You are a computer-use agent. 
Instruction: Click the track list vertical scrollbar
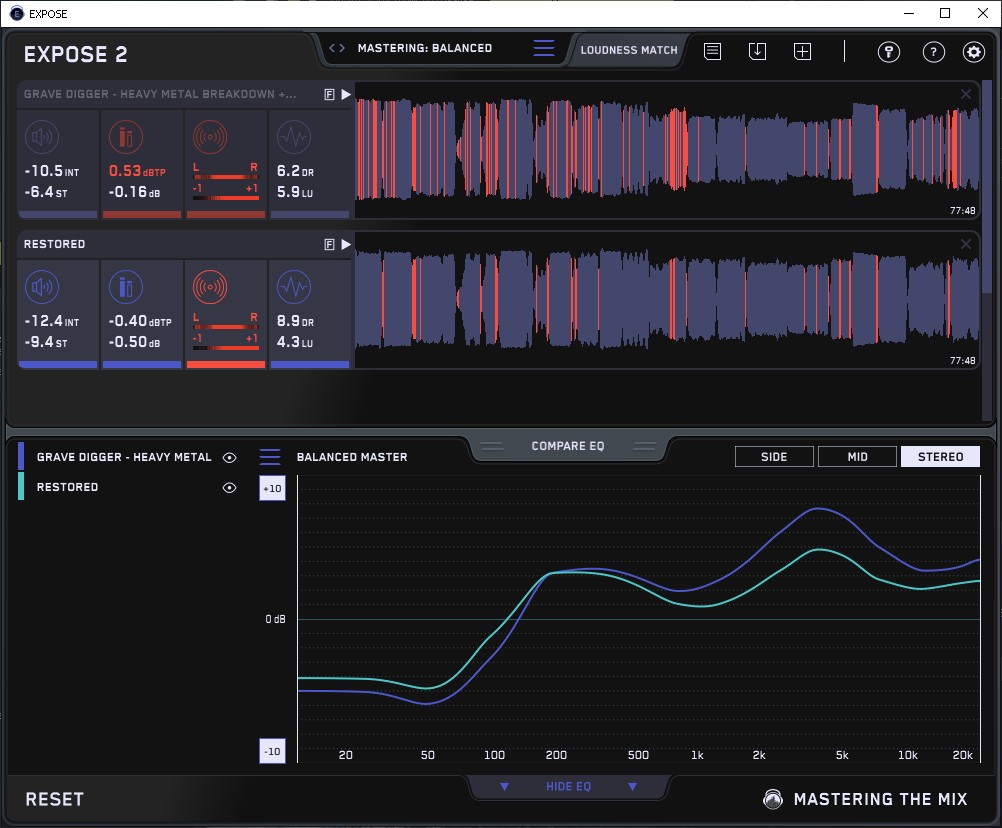(987, 185)
